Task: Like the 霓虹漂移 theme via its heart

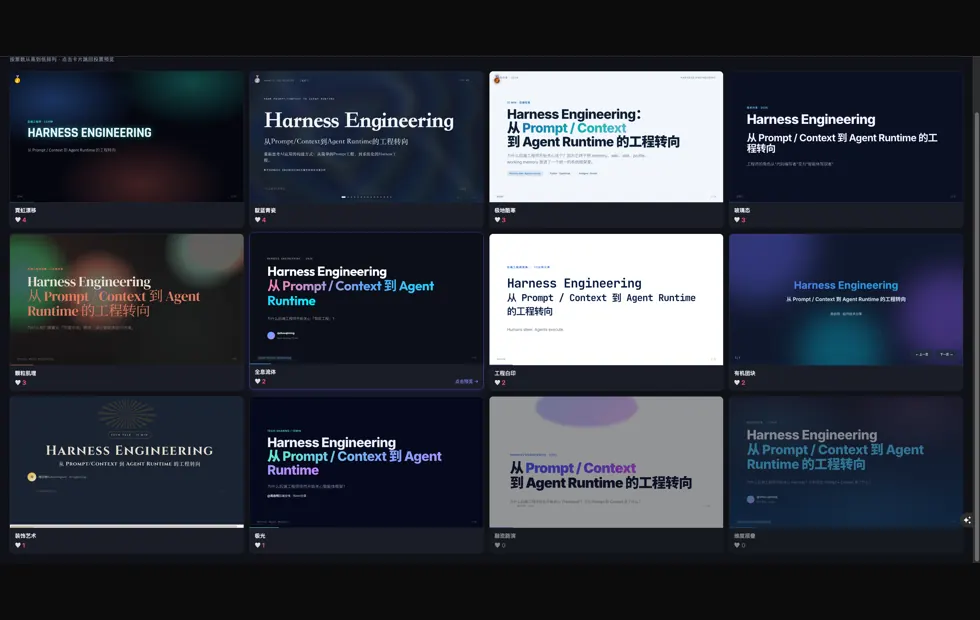Action: [x=18, y=220]
